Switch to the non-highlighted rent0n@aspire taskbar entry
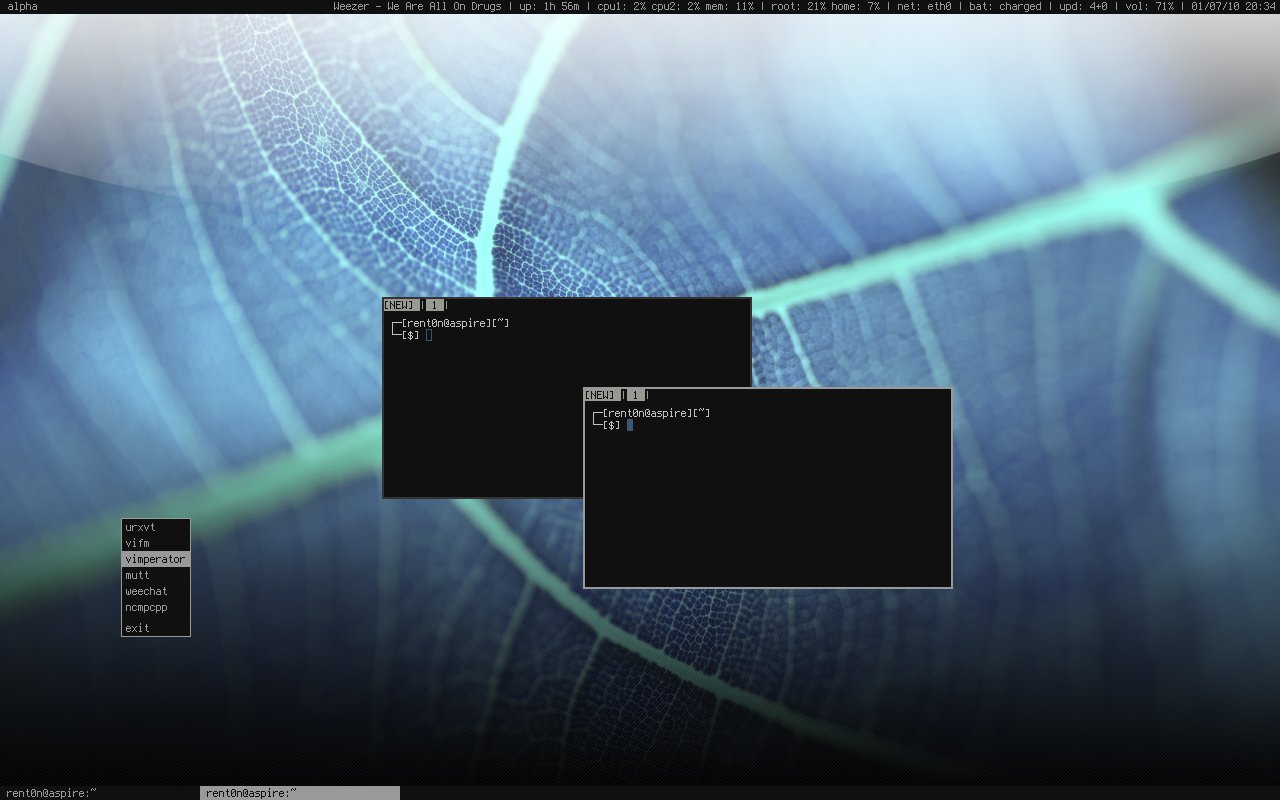The width and height of the screenshot is (1280, 800). (x=100, y=793)
